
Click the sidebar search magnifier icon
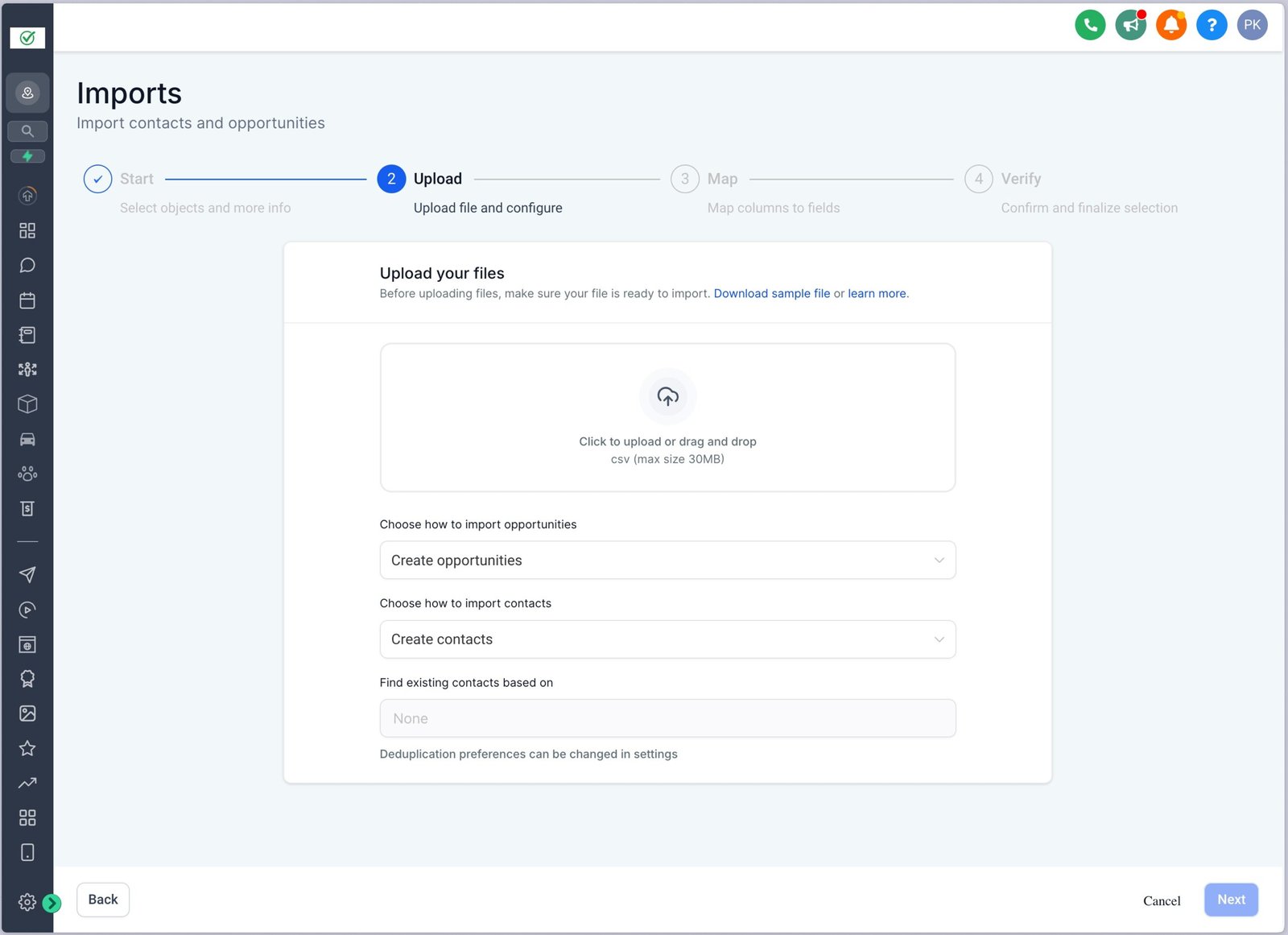pyautogui.click(x=27, y=130)
